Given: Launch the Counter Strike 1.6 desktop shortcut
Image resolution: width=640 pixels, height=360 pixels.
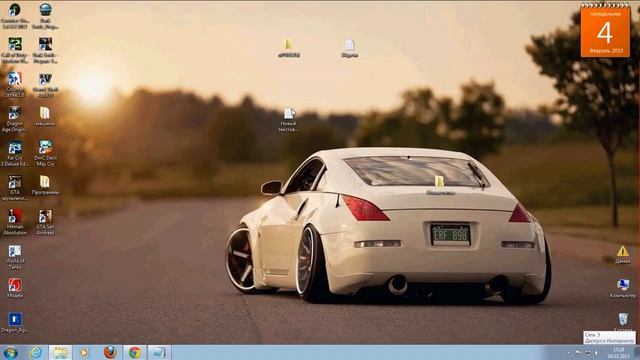Looking at the screenshot, I should coord(15,85).
